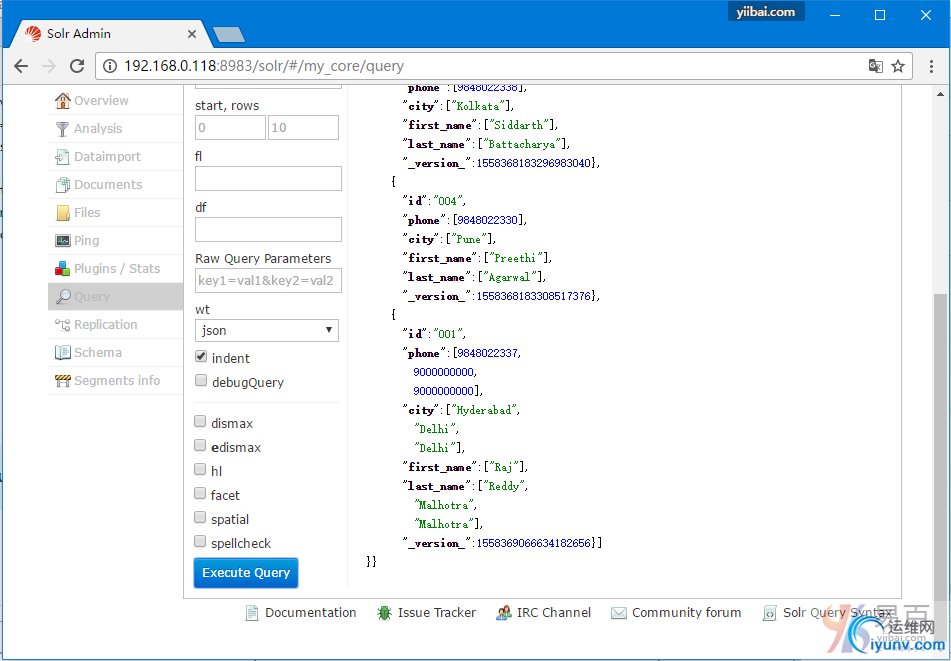
Task: Enable the dismax checkbox
Action: point(200,421)
